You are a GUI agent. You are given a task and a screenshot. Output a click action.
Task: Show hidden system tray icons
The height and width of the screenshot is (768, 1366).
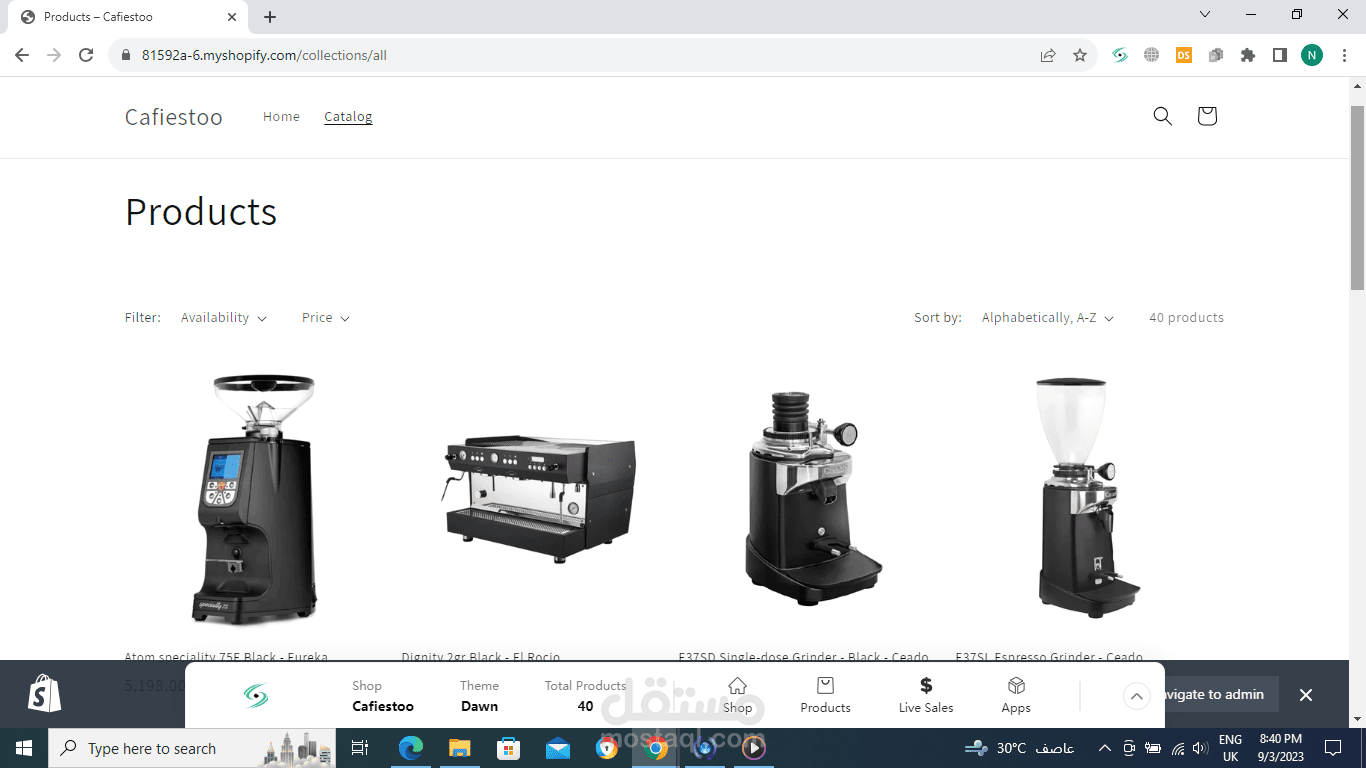(x=1104, y=748)
